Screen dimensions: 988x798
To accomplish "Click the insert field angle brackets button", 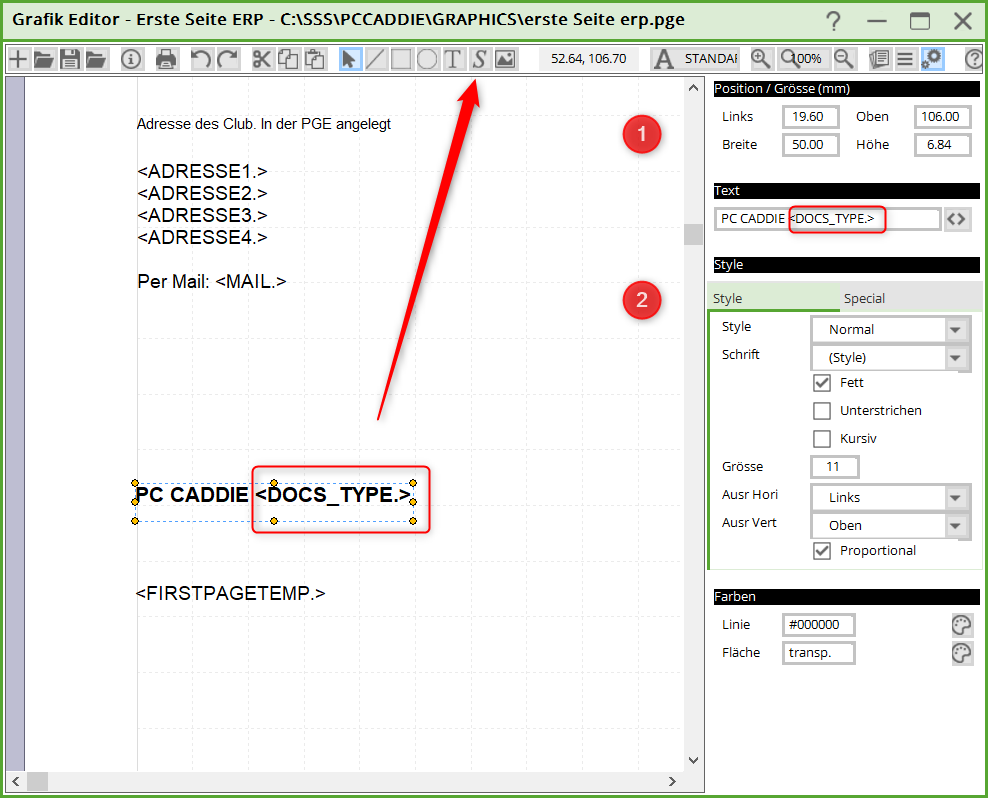I will [957, 219].
